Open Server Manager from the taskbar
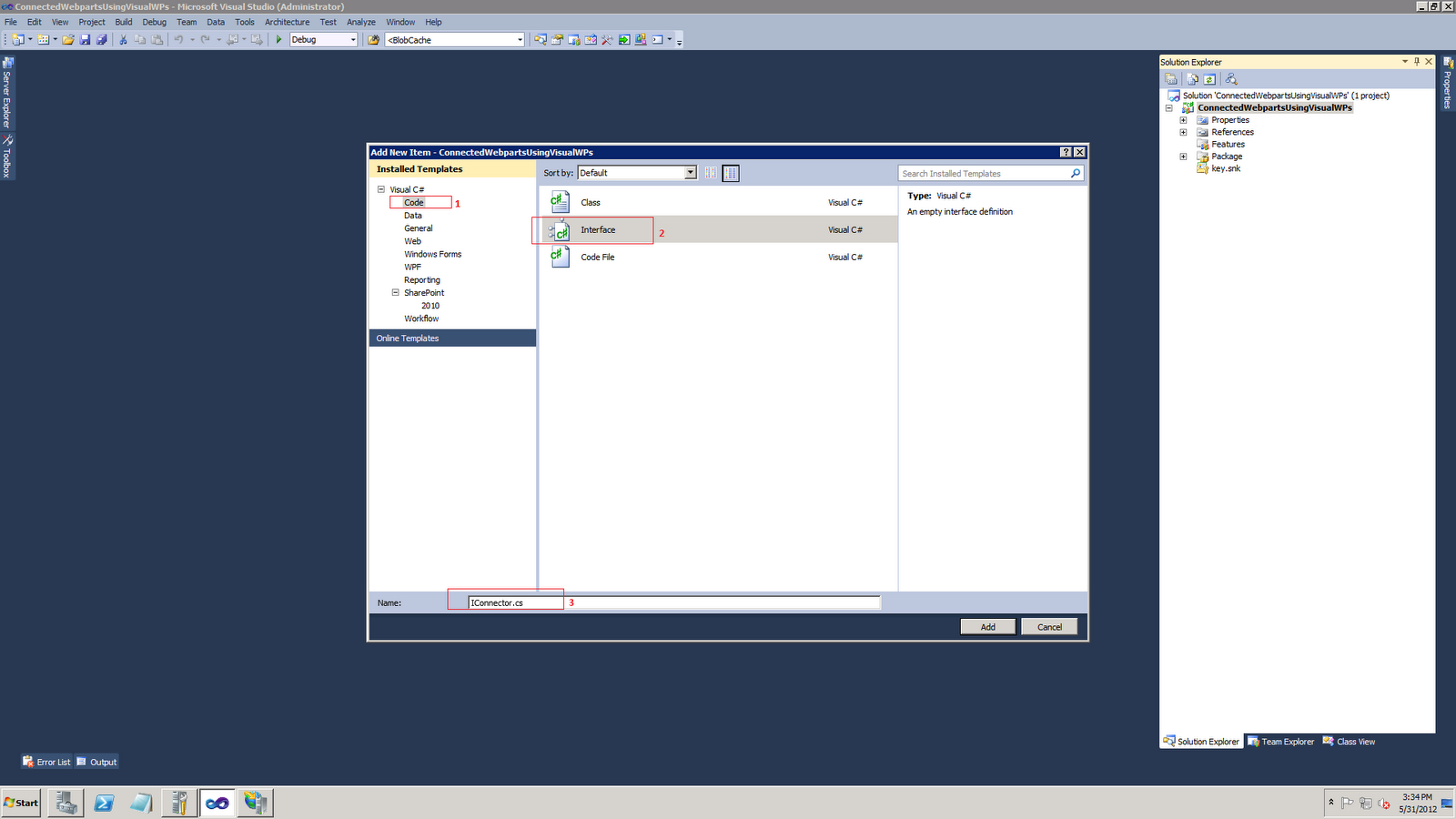 click(66, 803)
